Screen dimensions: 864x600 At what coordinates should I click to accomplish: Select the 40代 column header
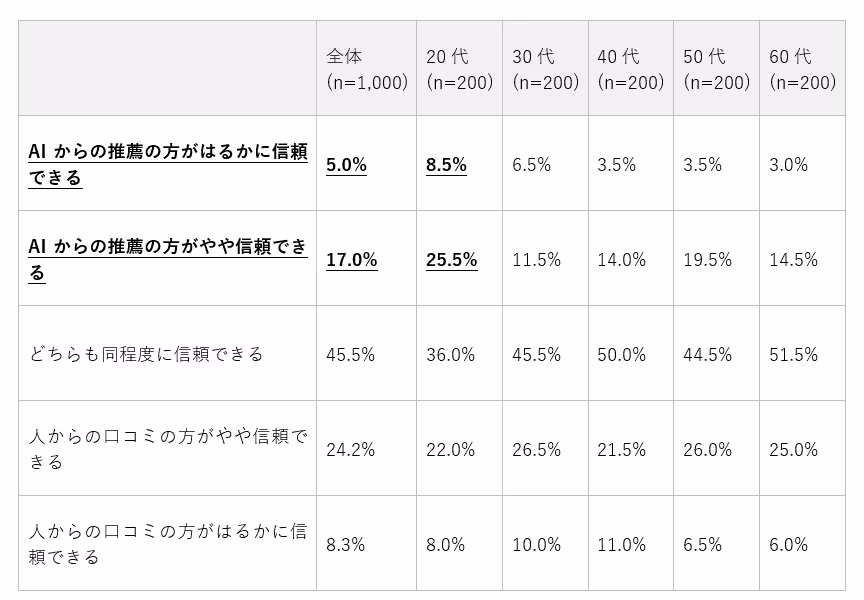click(631, 68)
